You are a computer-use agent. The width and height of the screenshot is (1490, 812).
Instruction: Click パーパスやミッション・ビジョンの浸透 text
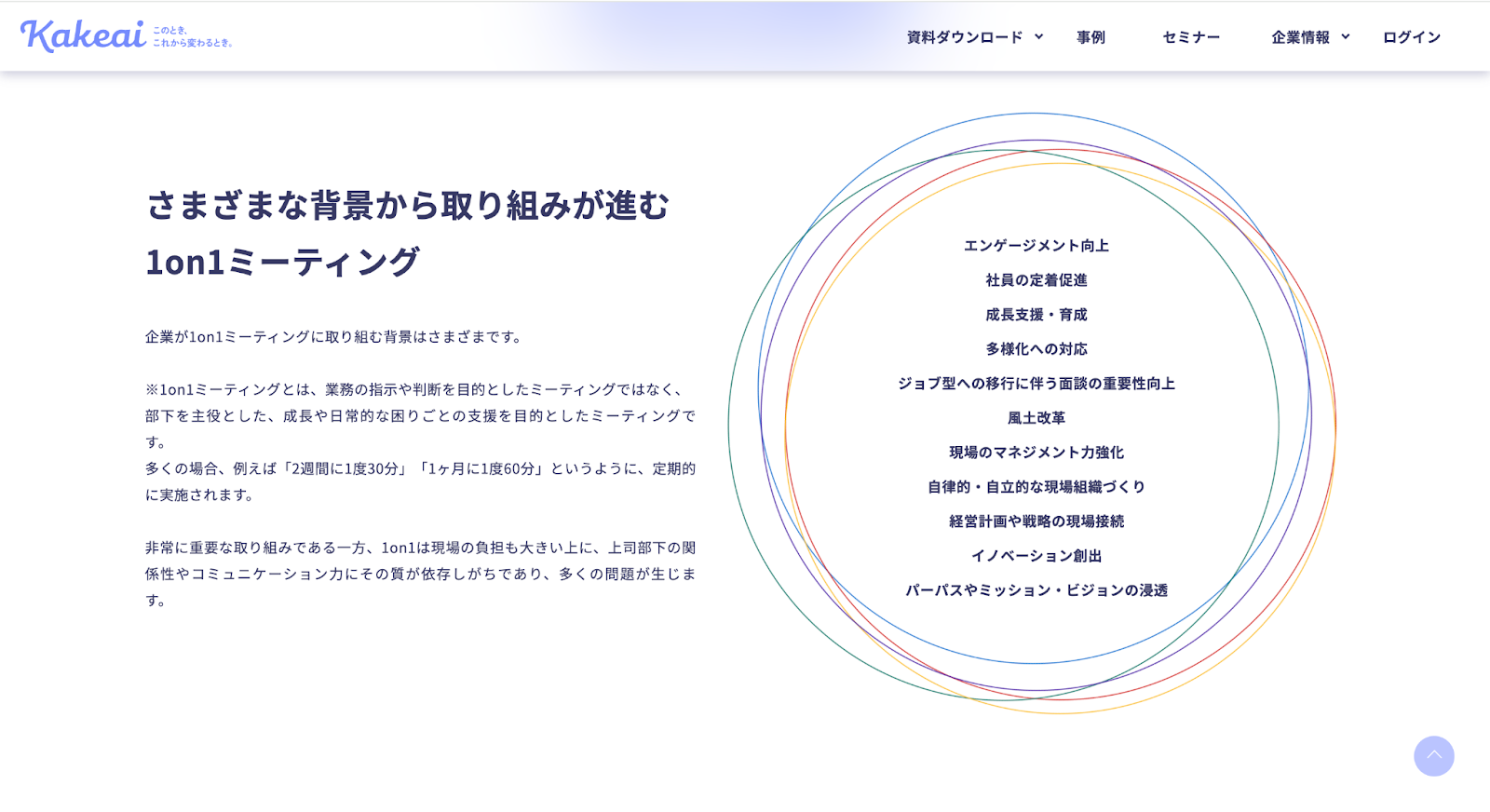(1036, 590)
